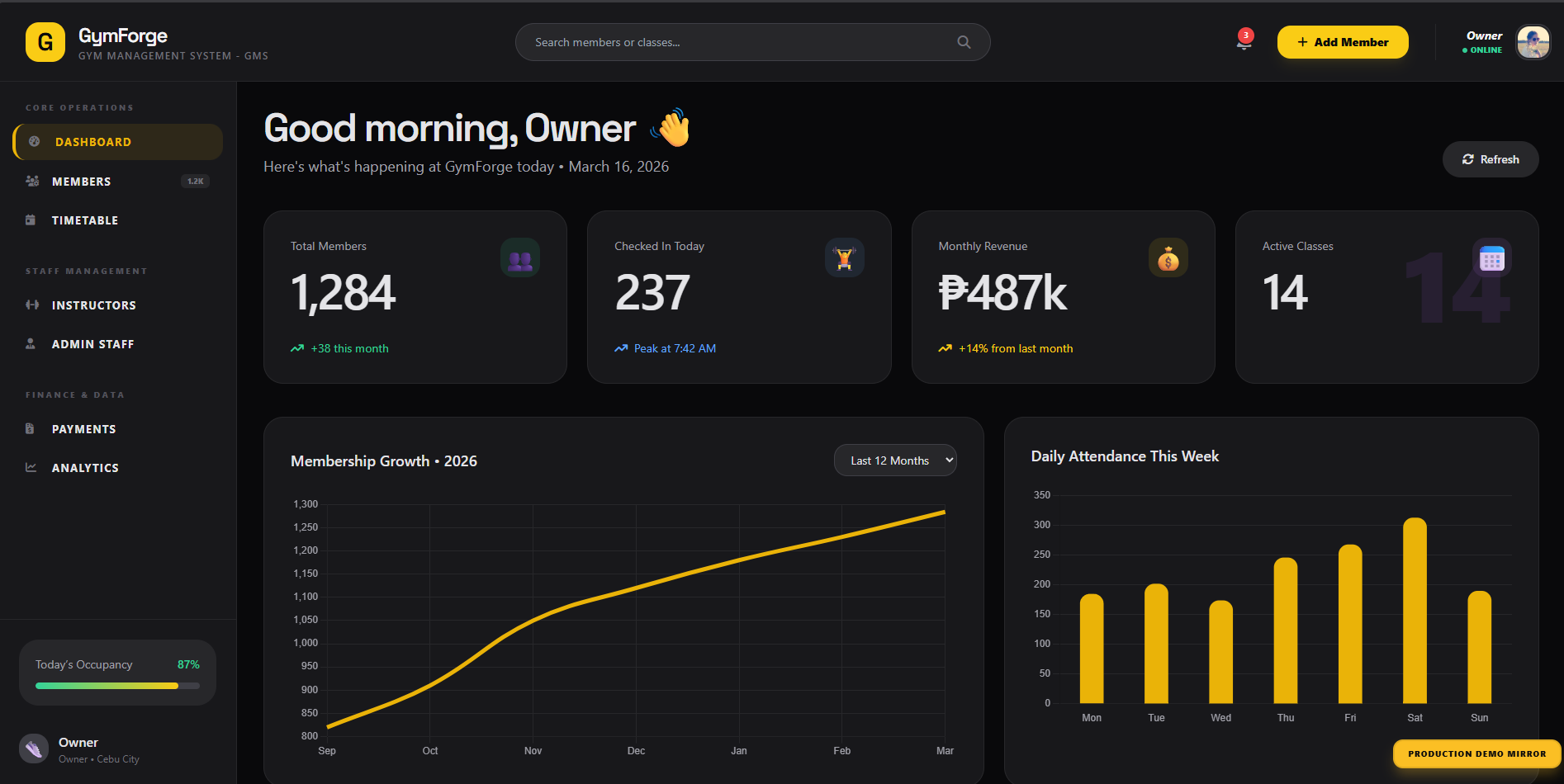Click the blue trend arrow beside Peak at 7:42 AM
This screenshot has height=784, width=1564.
[x=621, y=348]
